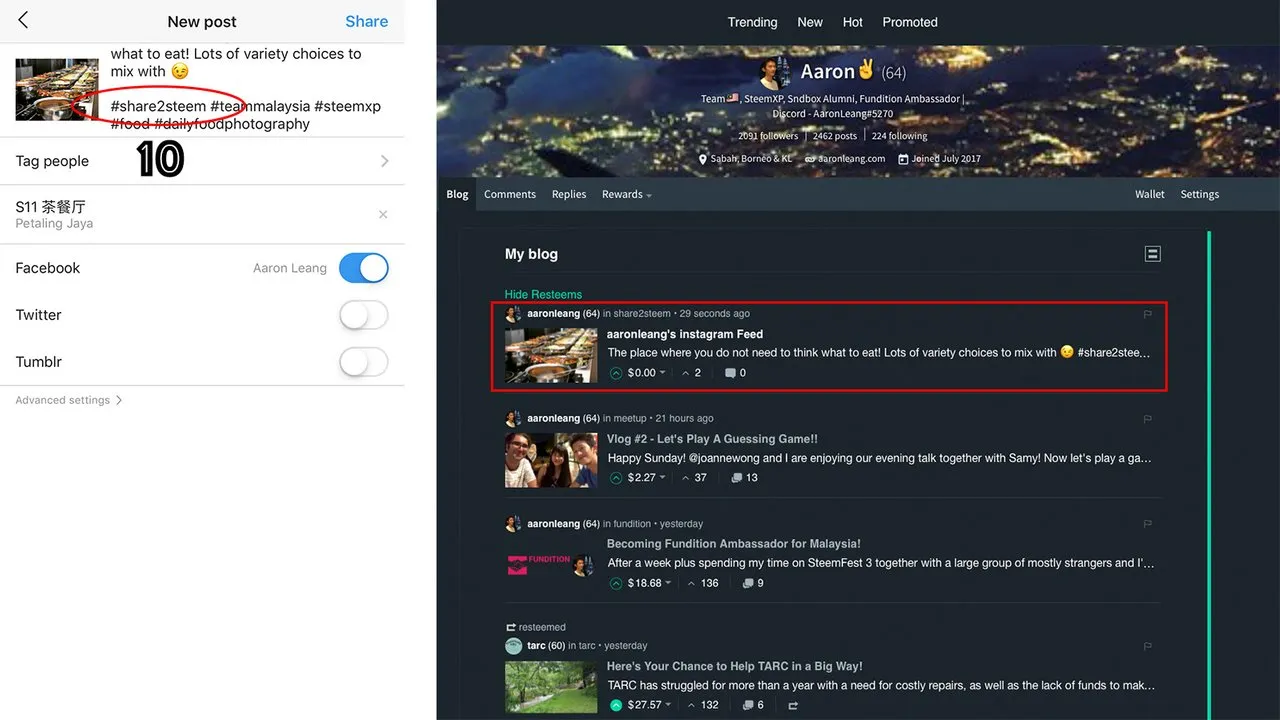
Task: Open the Vlog #2 post thumbnail
Action: (x=551, y=460)
